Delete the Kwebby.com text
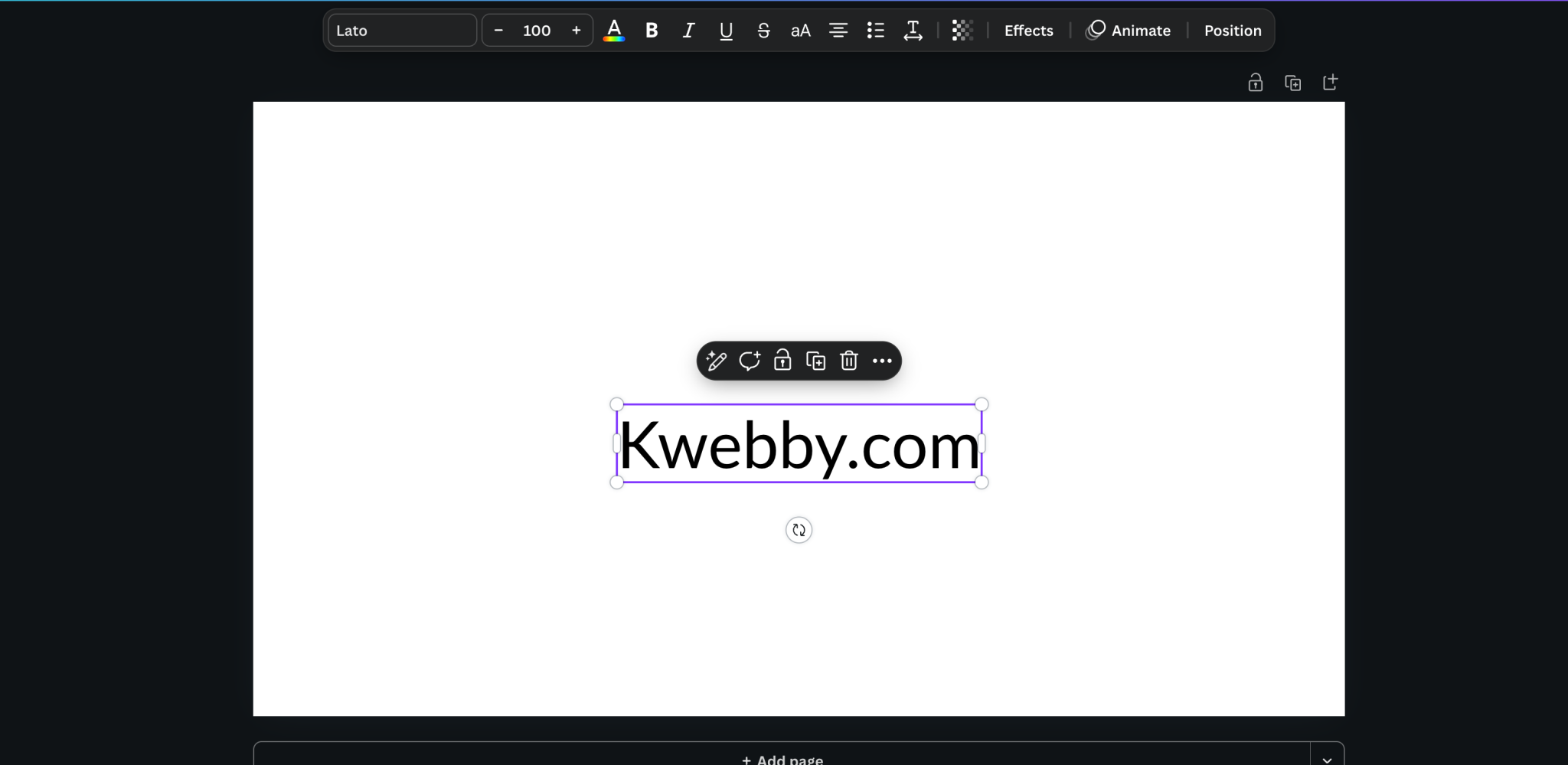This screenshot has height=765, width=1568. (848, 361)
